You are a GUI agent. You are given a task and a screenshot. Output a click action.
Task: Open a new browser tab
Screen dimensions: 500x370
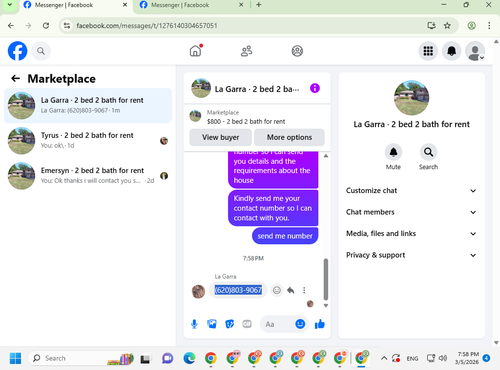pos(259,5)
